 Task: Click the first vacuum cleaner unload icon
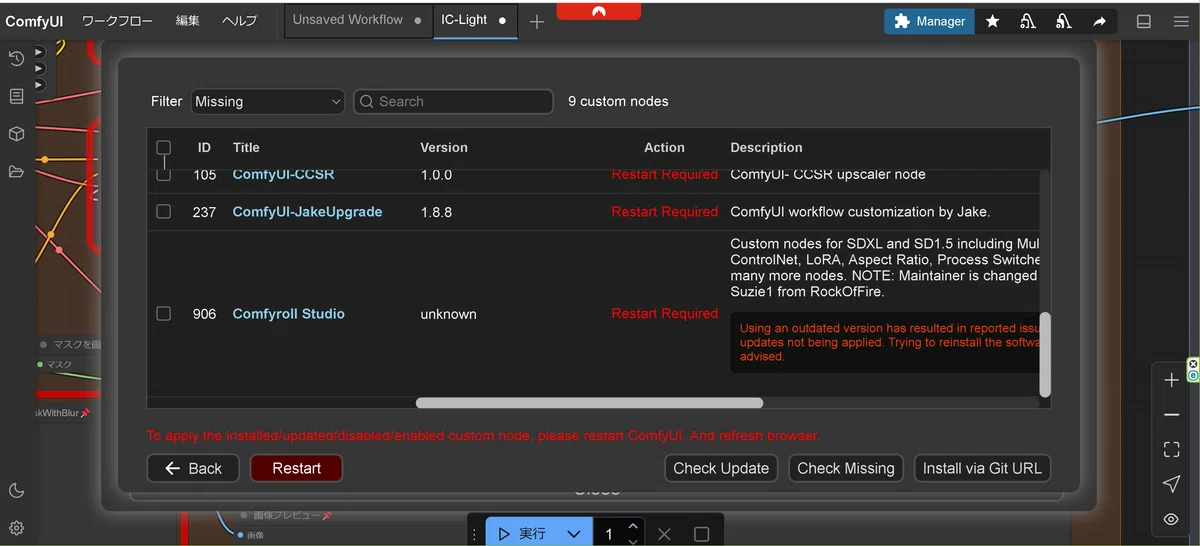point(1028,21)
